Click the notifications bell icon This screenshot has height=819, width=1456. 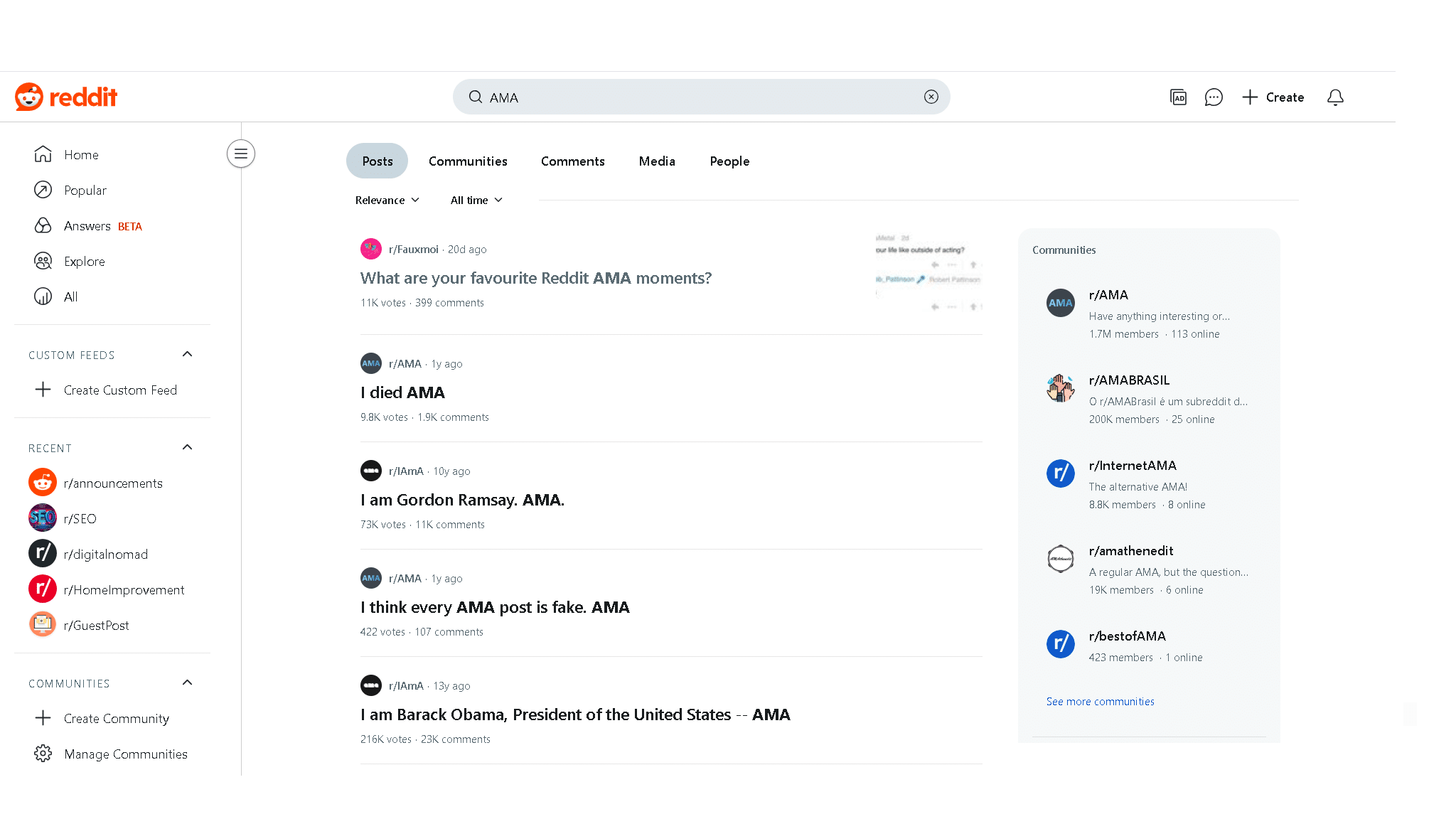[x=1335, y=97]
